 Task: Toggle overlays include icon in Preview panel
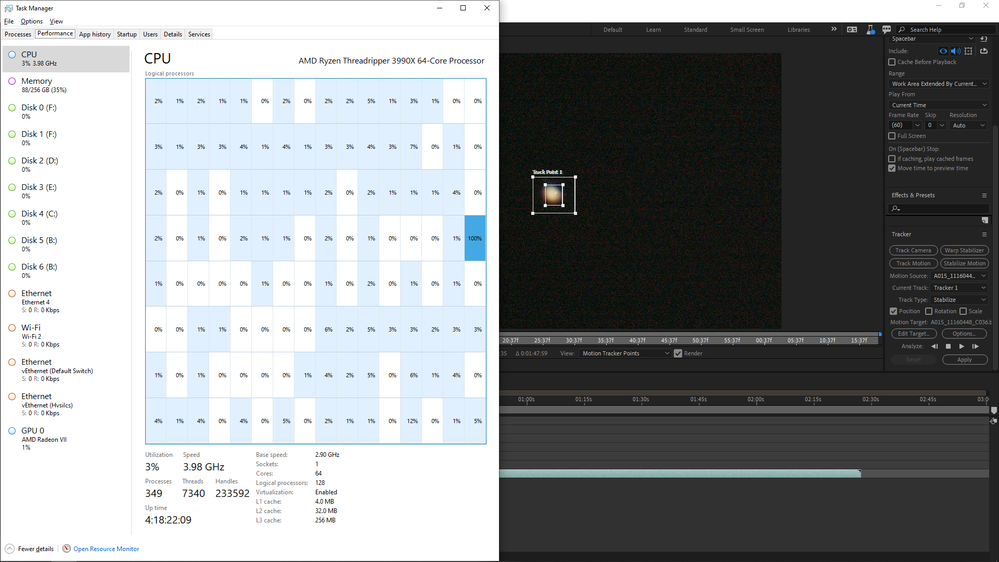tap(968, 51)
